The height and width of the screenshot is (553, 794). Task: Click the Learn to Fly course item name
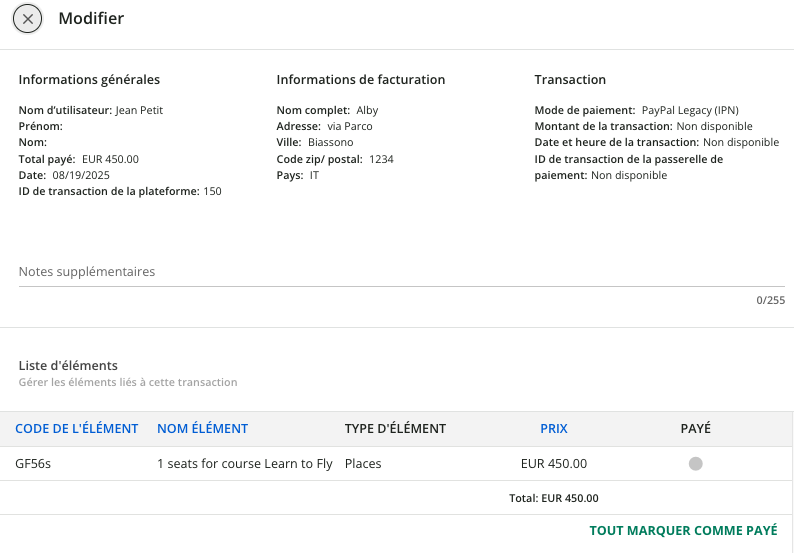point(244,463)
